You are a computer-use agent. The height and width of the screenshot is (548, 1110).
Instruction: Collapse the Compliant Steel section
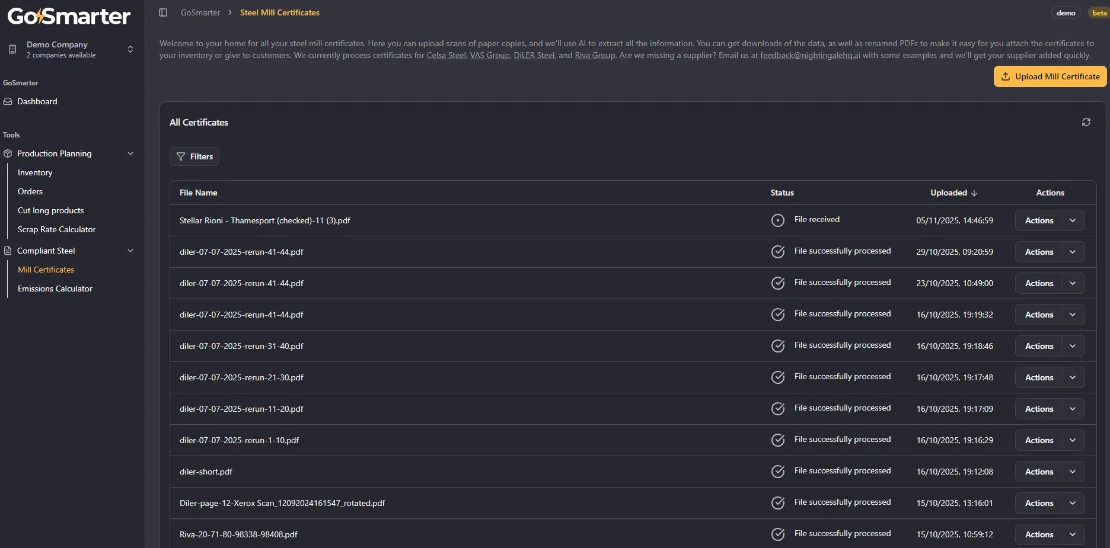(130, 251)
